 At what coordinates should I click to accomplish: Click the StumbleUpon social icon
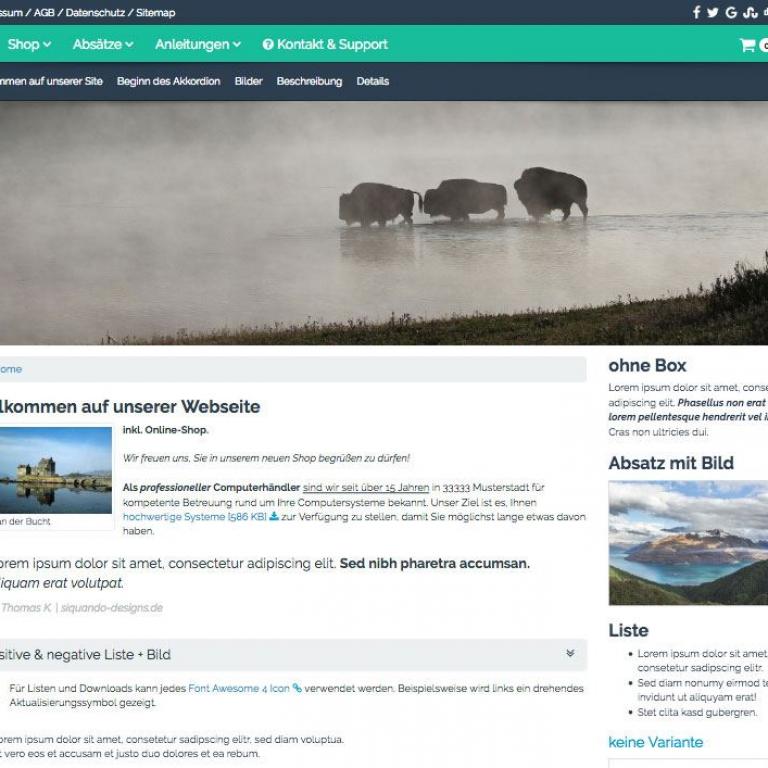pyautogui.click(x=749, y=13)
